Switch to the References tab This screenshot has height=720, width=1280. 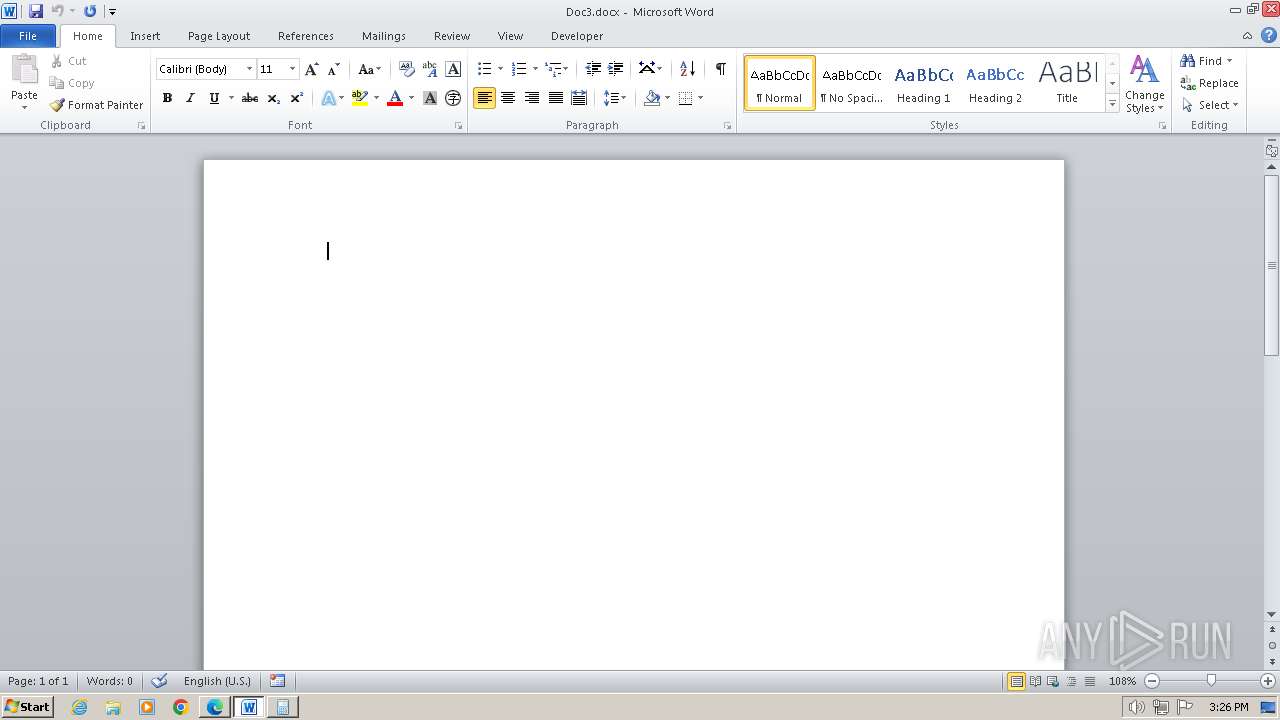(306, 36)
